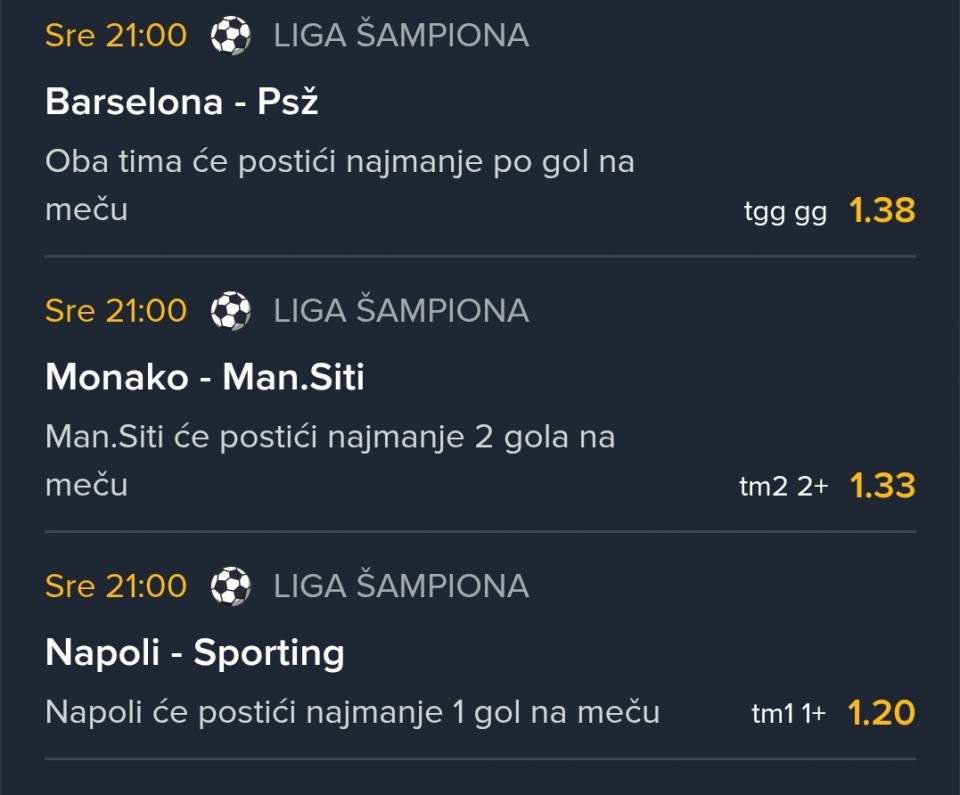The height and width of the screenshot is (795, 960).
Task: Click the soccer ball icon above Monako - Man.Siti
Action: tap(231, 311)
